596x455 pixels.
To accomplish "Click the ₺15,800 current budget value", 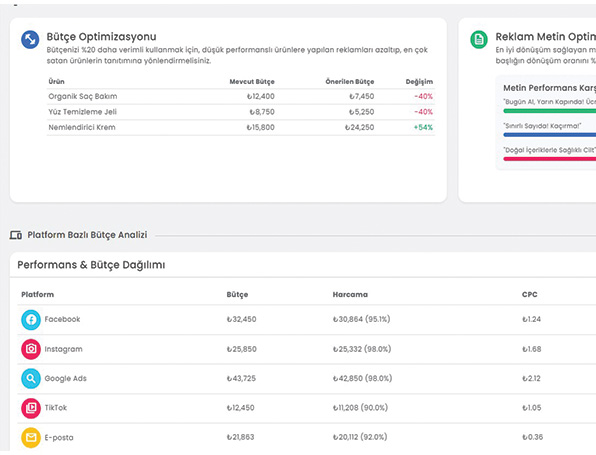I will 260,127.
